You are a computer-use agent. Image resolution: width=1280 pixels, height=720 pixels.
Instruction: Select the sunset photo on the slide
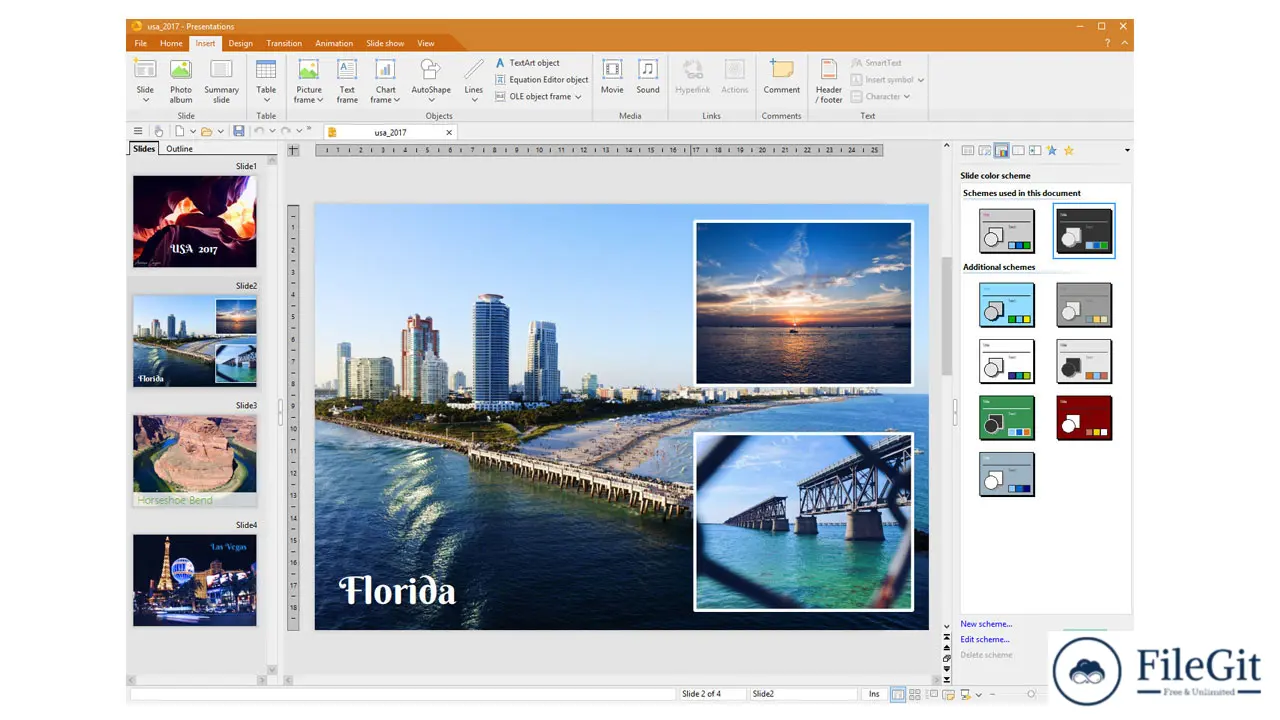pos(803,303)
